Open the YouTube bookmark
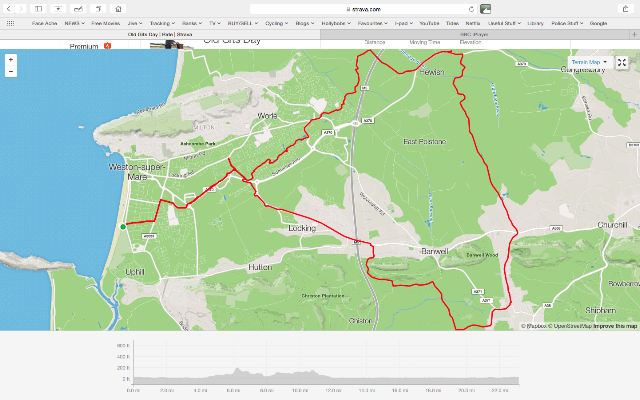640x400 pixels. (429, 23)
